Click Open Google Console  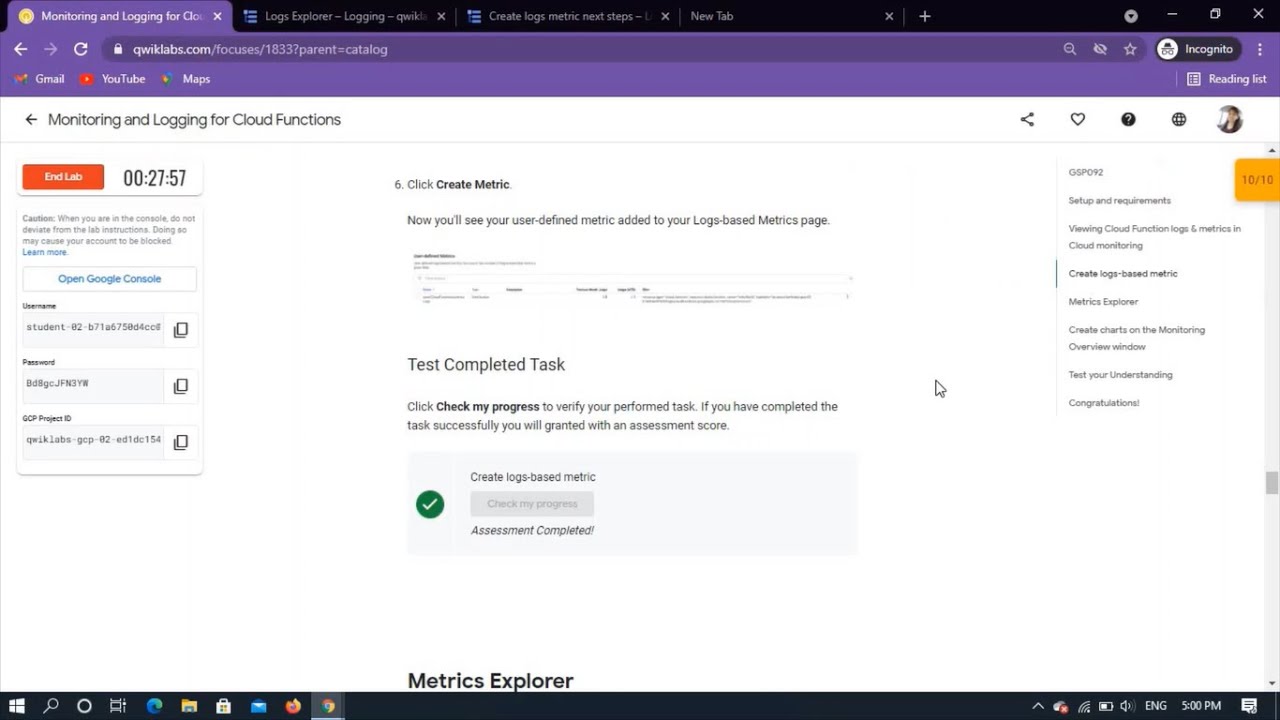tap(110, 279)
